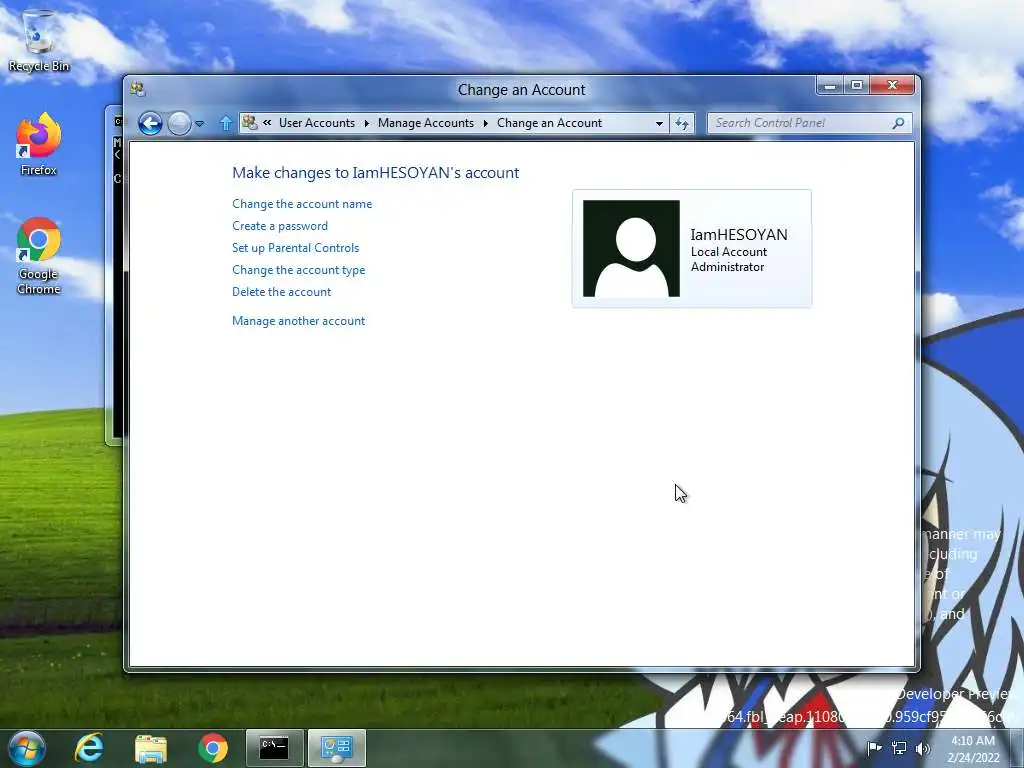1024x768 pixels.
Task: Click the search magnifier icon
Action: (899, 123)
